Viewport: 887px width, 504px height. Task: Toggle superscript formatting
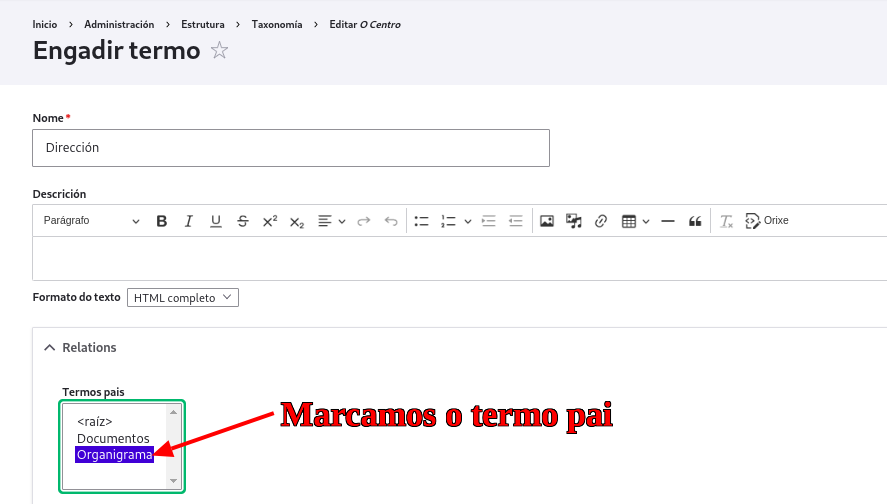269,221
